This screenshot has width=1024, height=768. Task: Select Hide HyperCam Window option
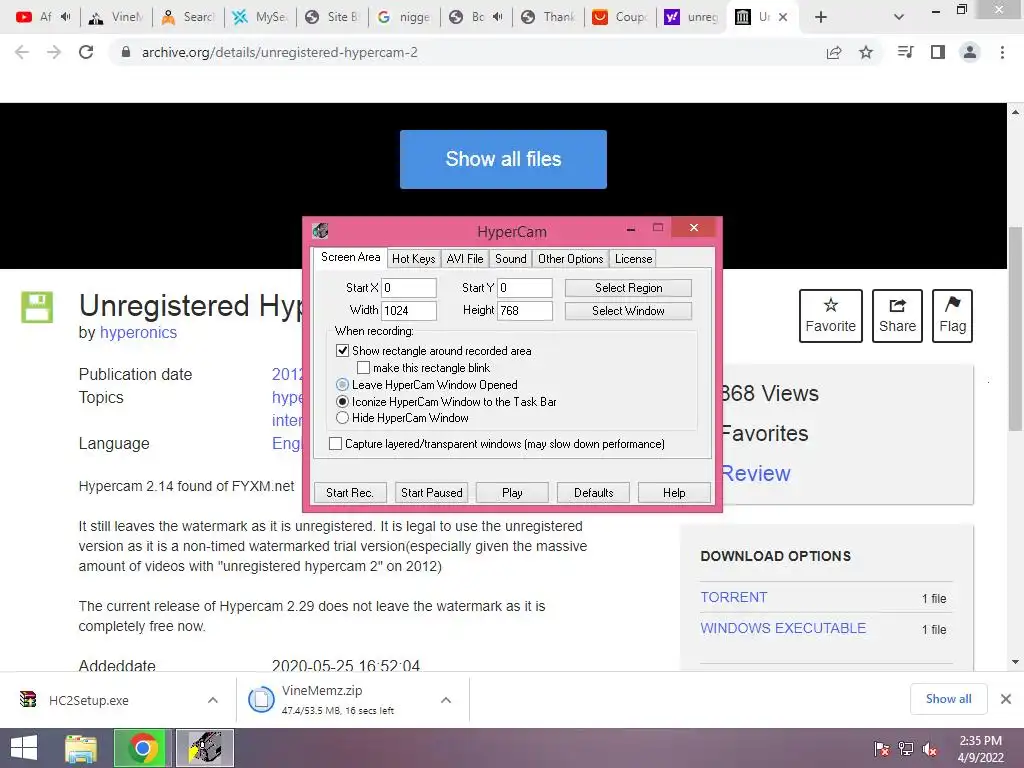(342, 418)
